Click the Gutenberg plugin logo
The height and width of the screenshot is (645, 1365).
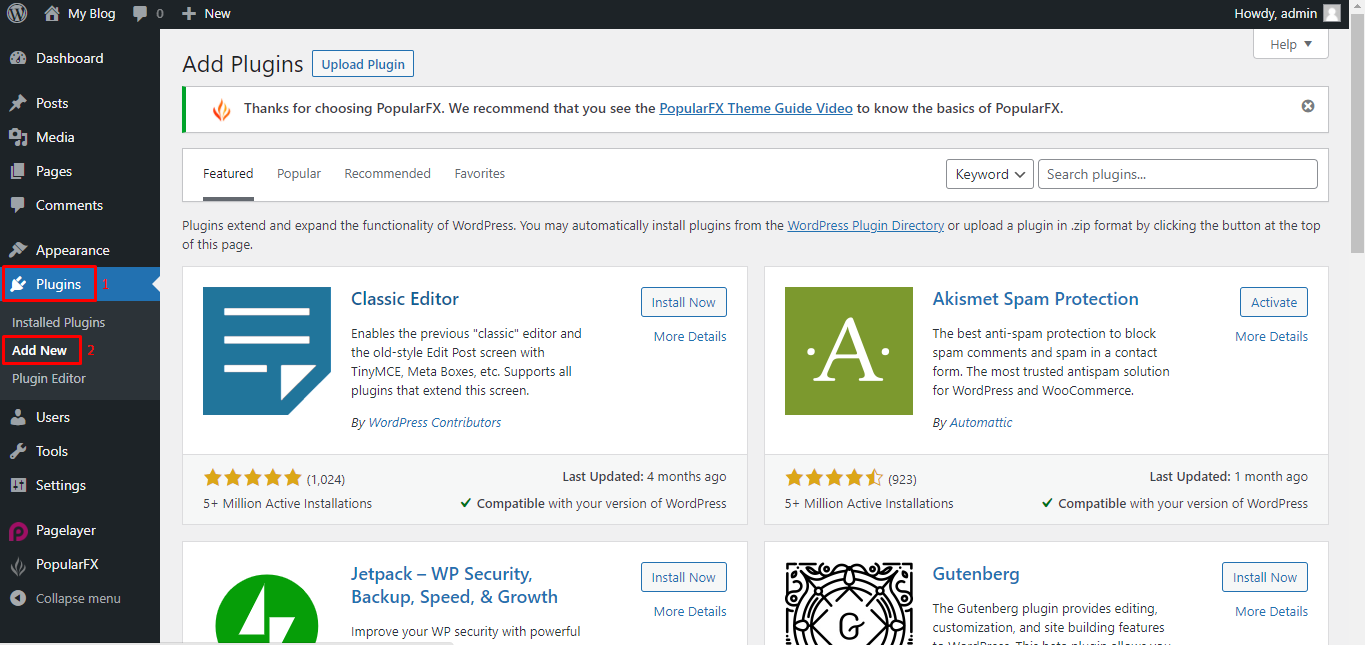(x=849, y=603)
